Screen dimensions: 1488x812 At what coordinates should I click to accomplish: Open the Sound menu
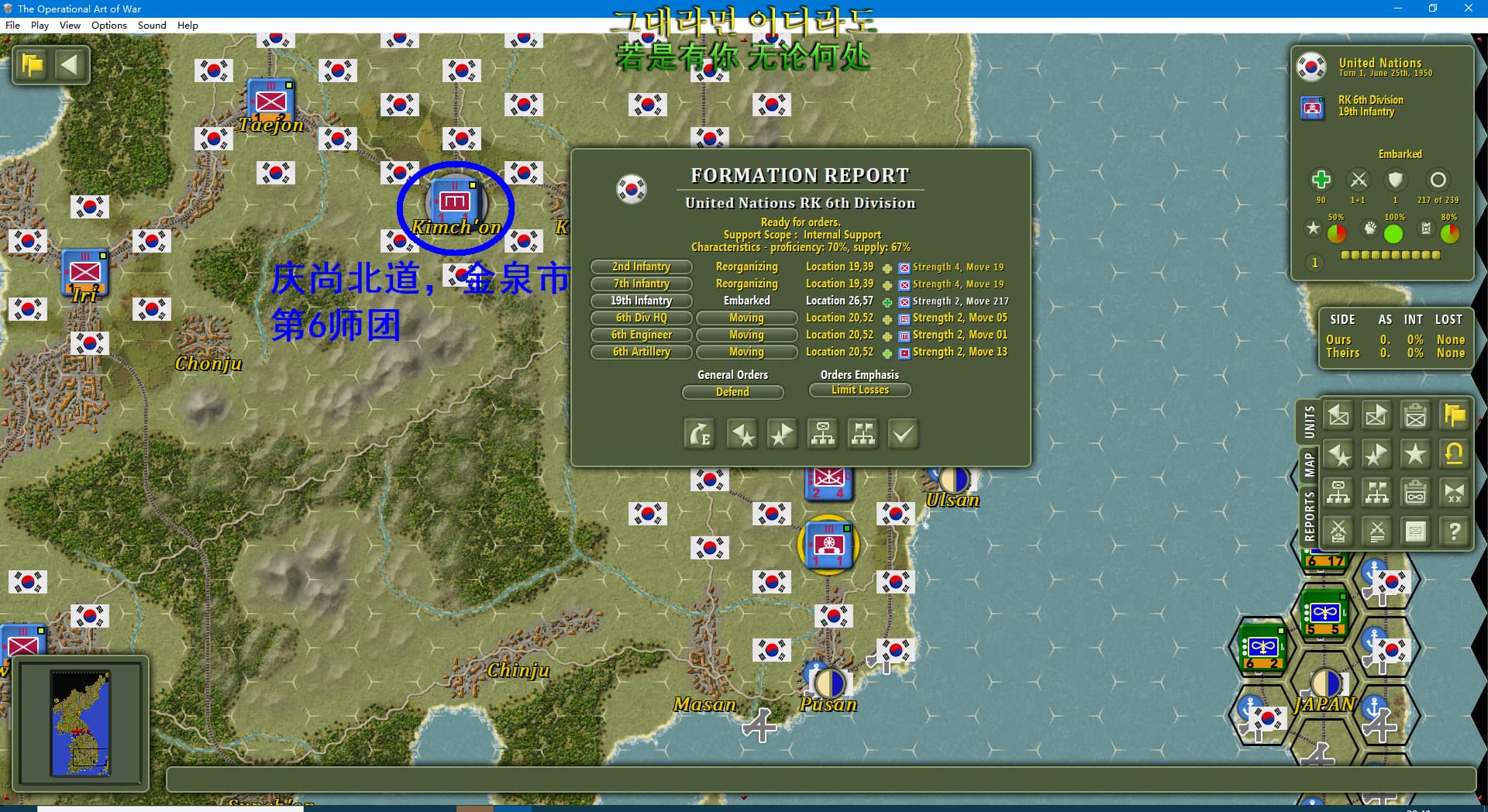[x=152, y=25]
